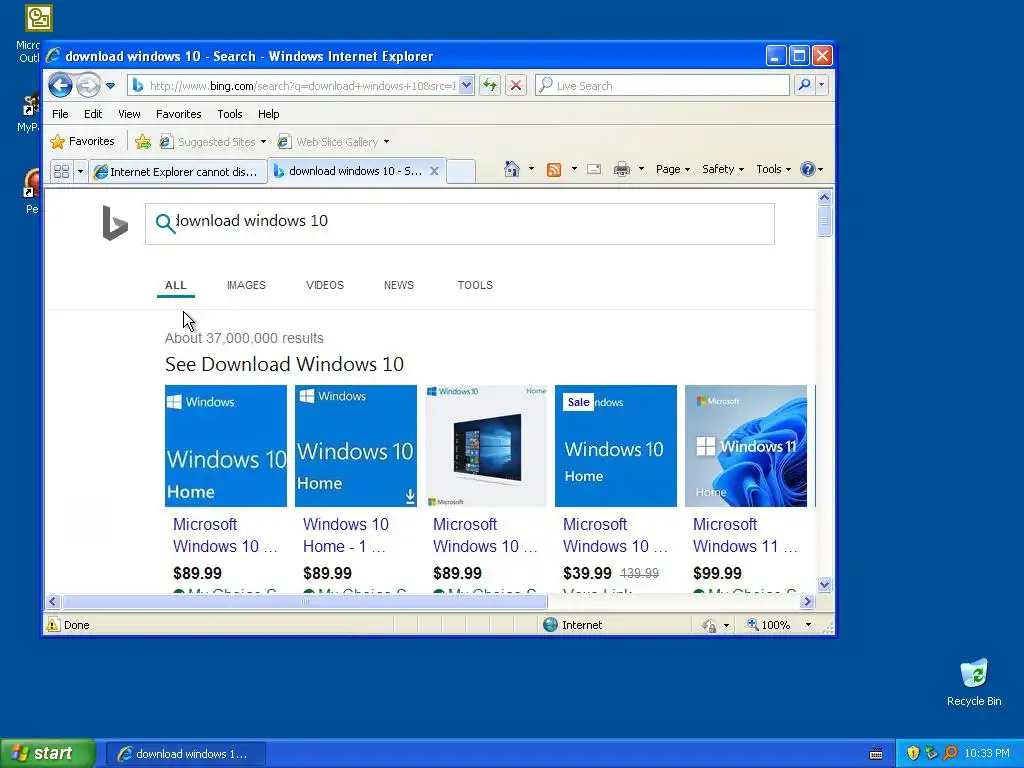
Task: Close the download windows 10 tab
Action: pyautogui.click(x=434, y=170)
